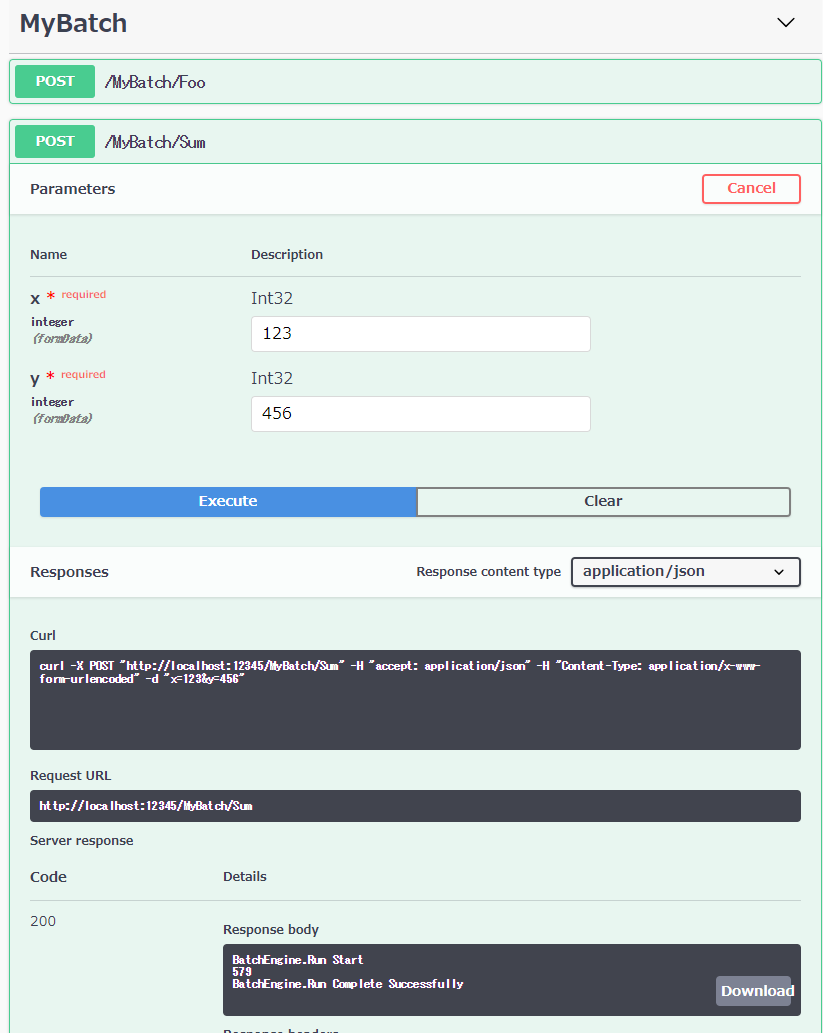Expand the POST /MyBatch/Foo operation
Image resolution: width=823 pixels, height=1033 pixels.
(415, 82)
